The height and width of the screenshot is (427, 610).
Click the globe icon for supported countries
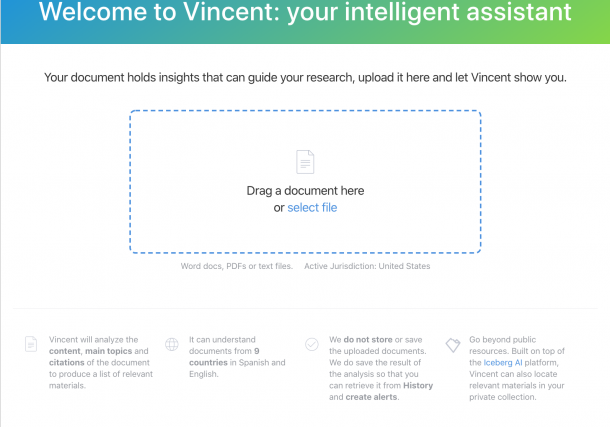[172, 344]
